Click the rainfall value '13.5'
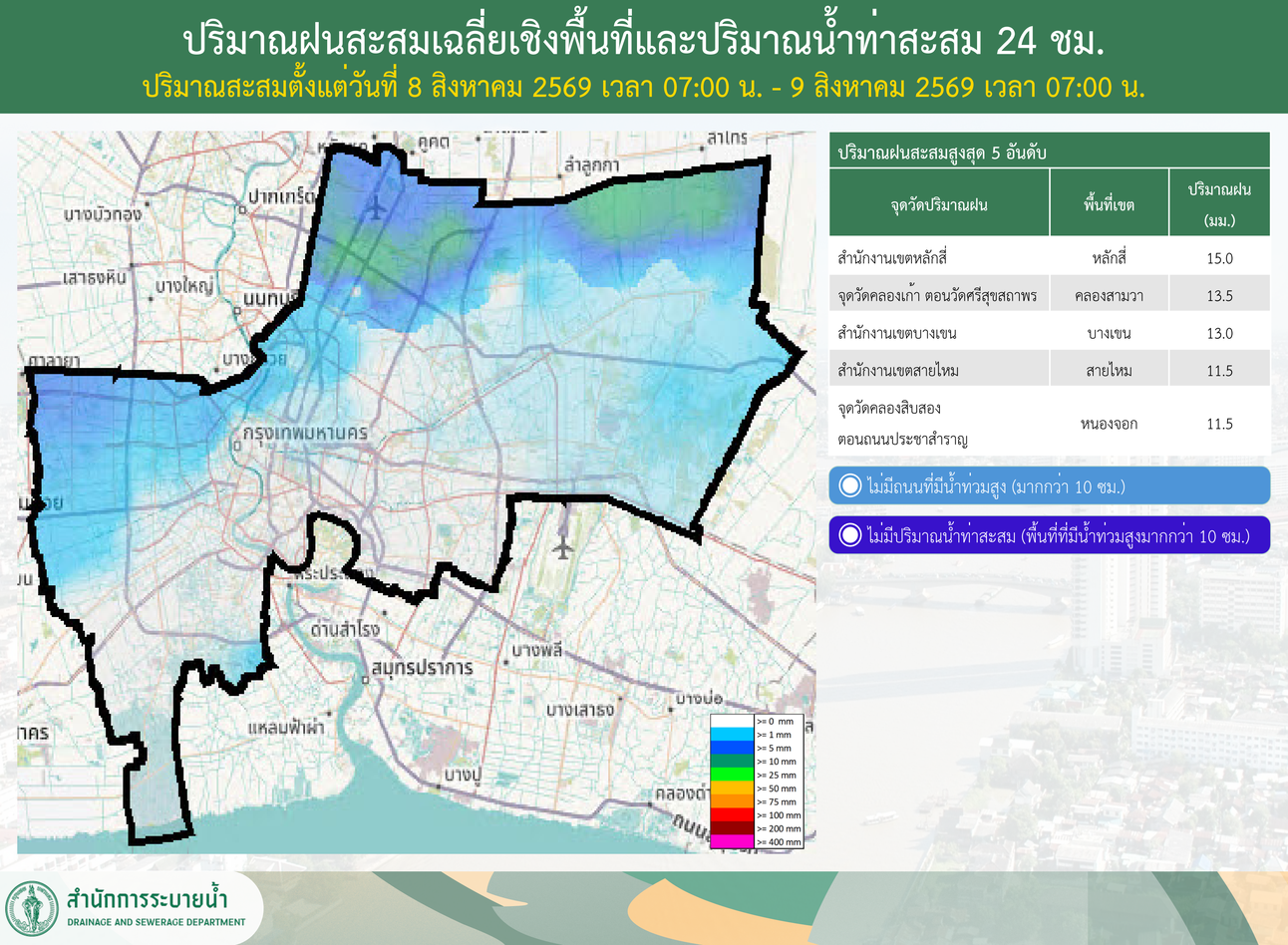Screen dimensions: 1288x945 point(1219,296)
